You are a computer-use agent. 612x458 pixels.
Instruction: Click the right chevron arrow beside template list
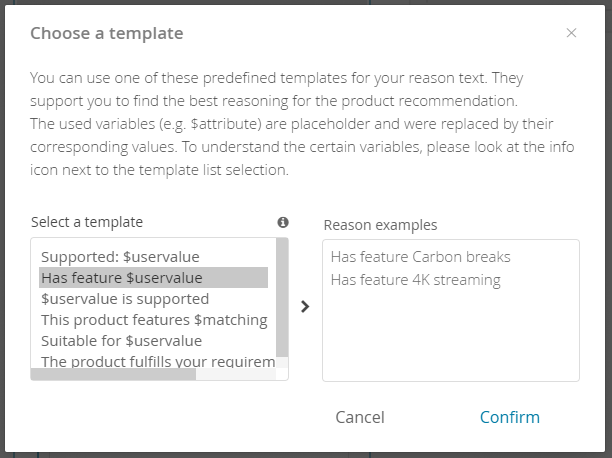coord(305,307)
